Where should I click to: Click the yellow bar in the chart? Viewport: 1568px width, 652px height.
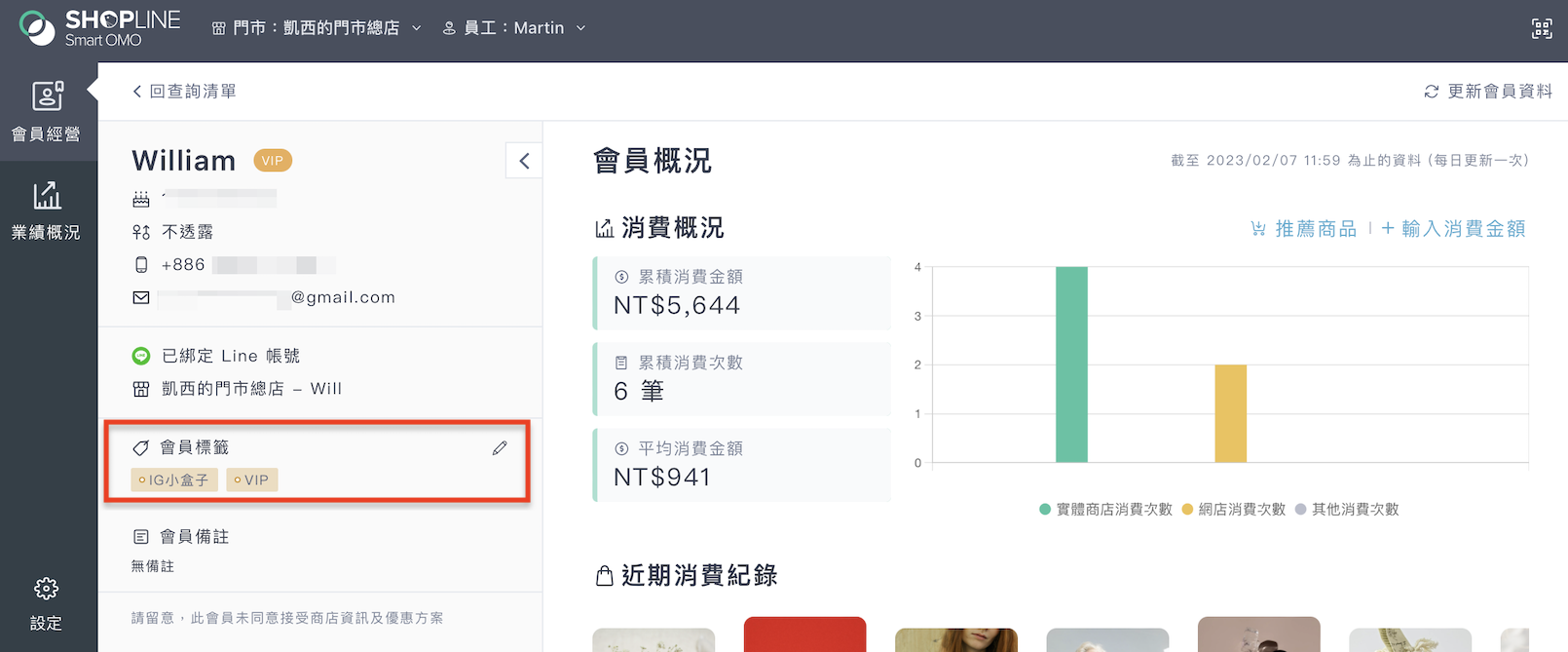click(x=1231, y=413)
